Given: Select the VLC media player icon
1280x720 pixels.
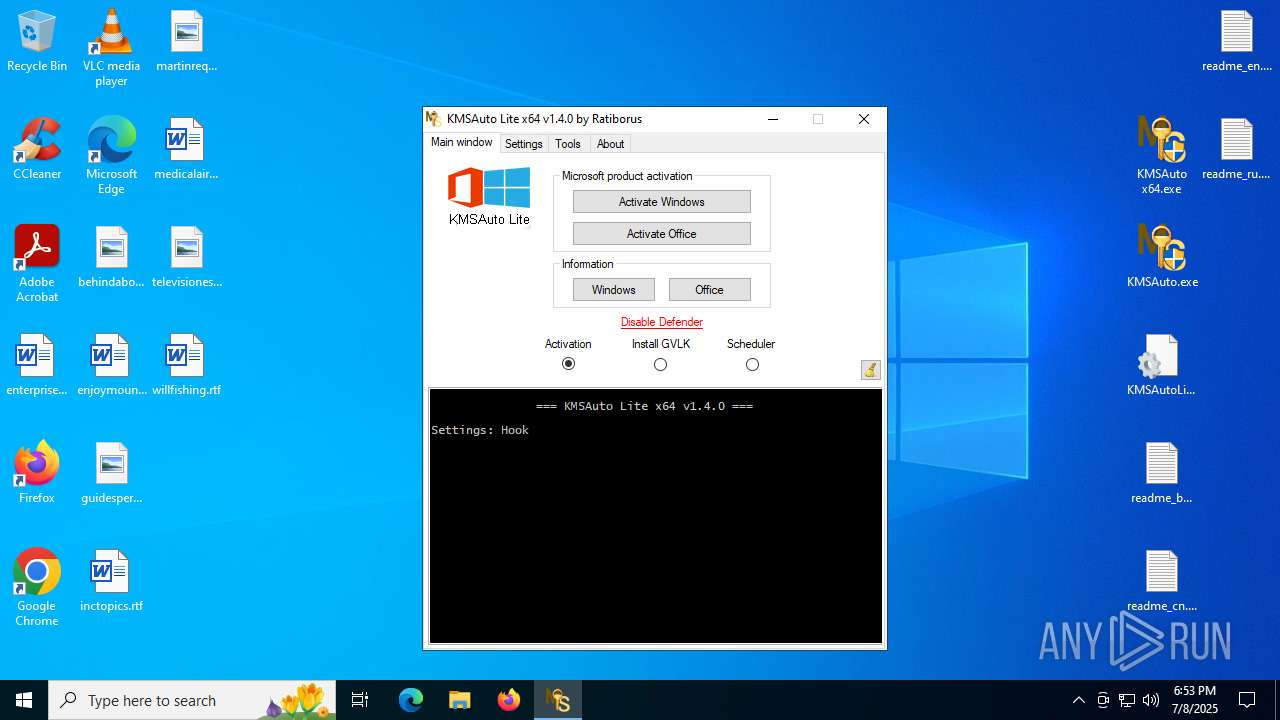Looking at the screenshot, I should (x=111, y=48).
